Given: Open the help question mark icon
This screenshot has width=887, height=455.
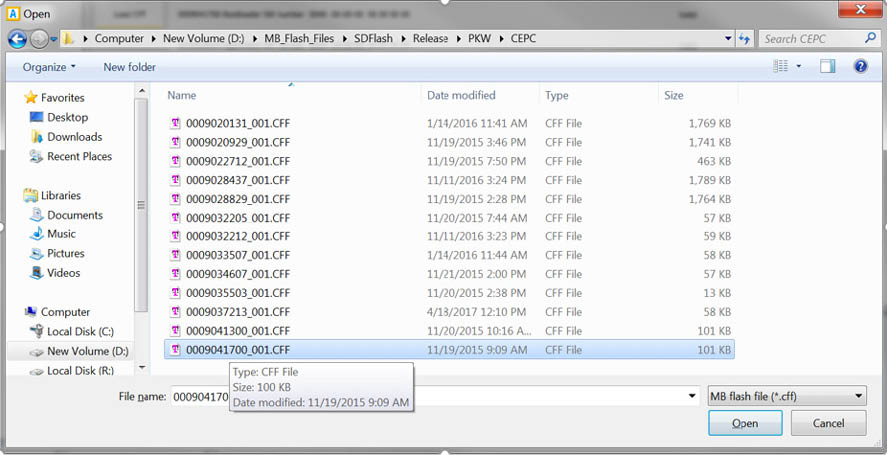Looking at the screenshot, I should coord(860,67).
